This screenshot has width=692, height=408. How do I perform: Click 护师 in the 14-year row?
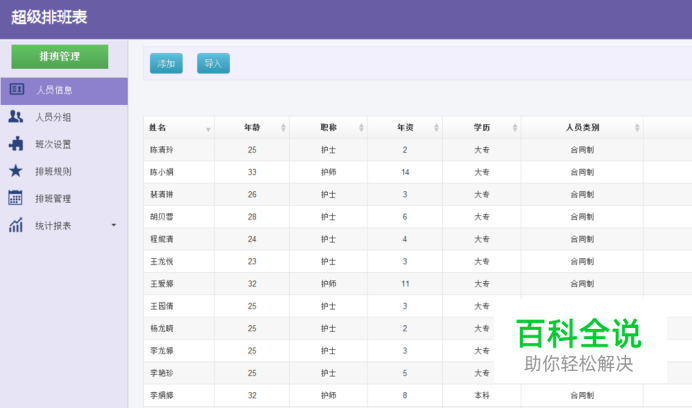(x=328, y=172)
